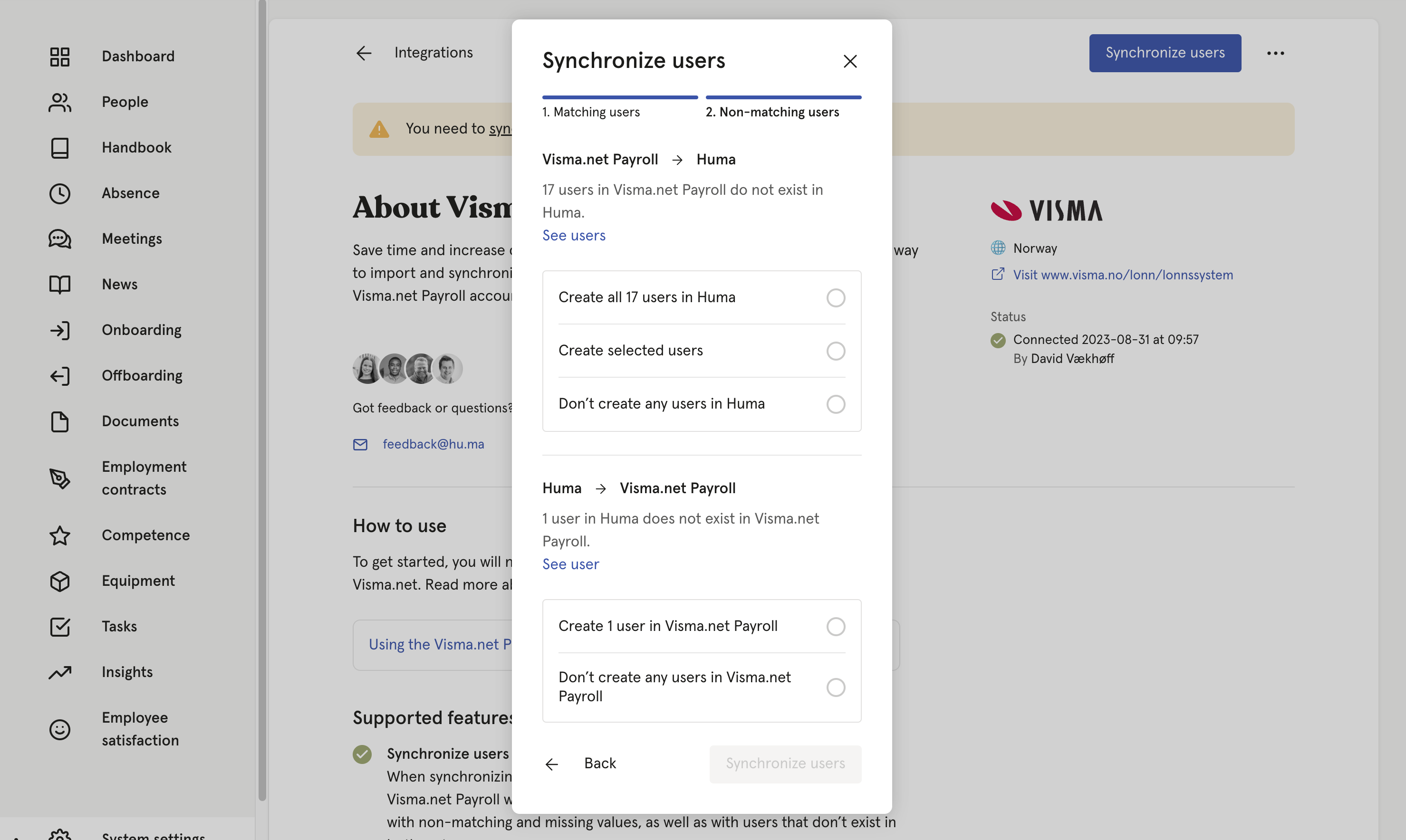Open the Dashboard grid icon
The width and height of the screenshot is (1406, 840).
pos(59,57)
